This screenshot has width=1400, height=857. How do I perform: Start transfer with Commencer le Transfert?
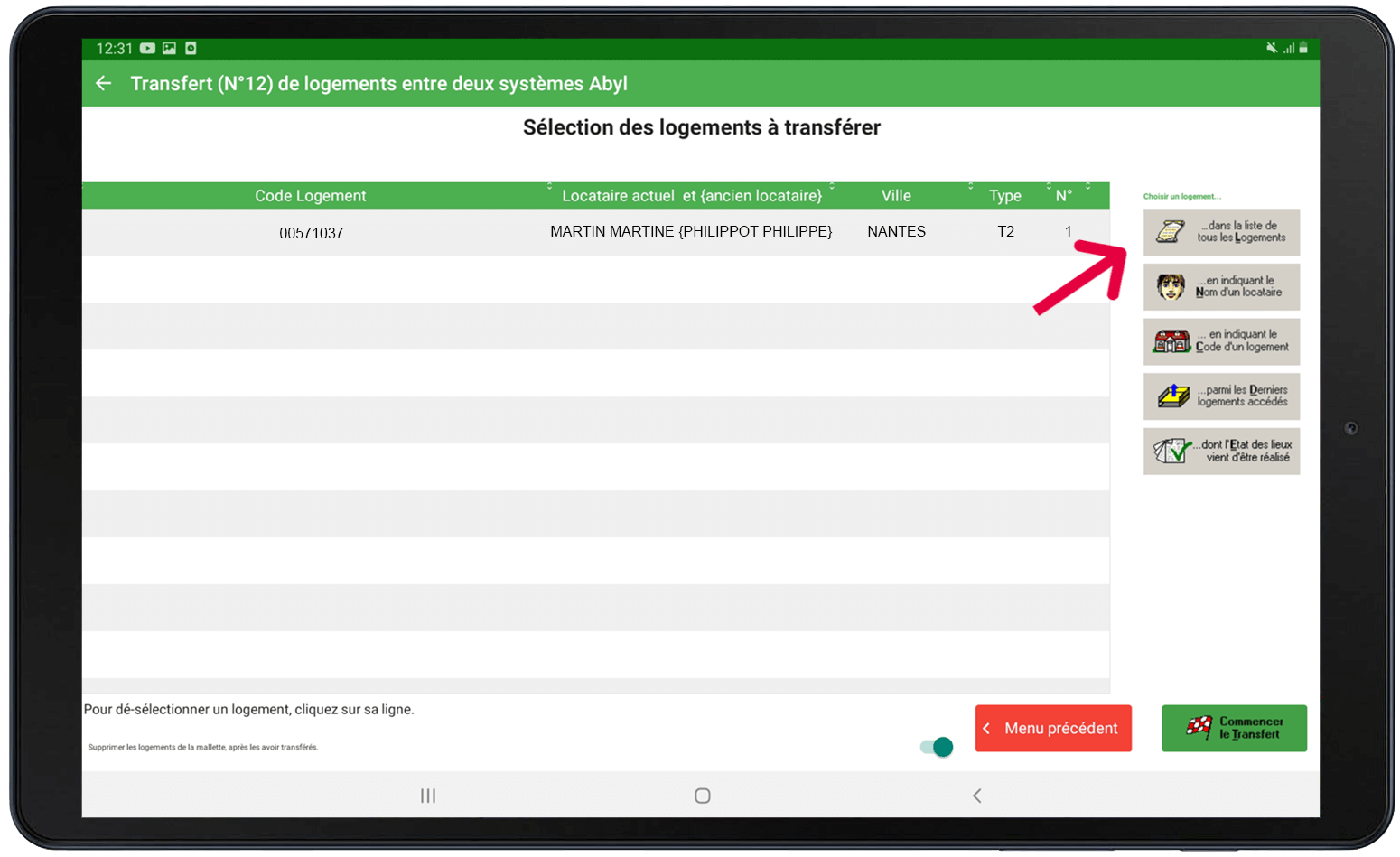tap(1234, 728)
